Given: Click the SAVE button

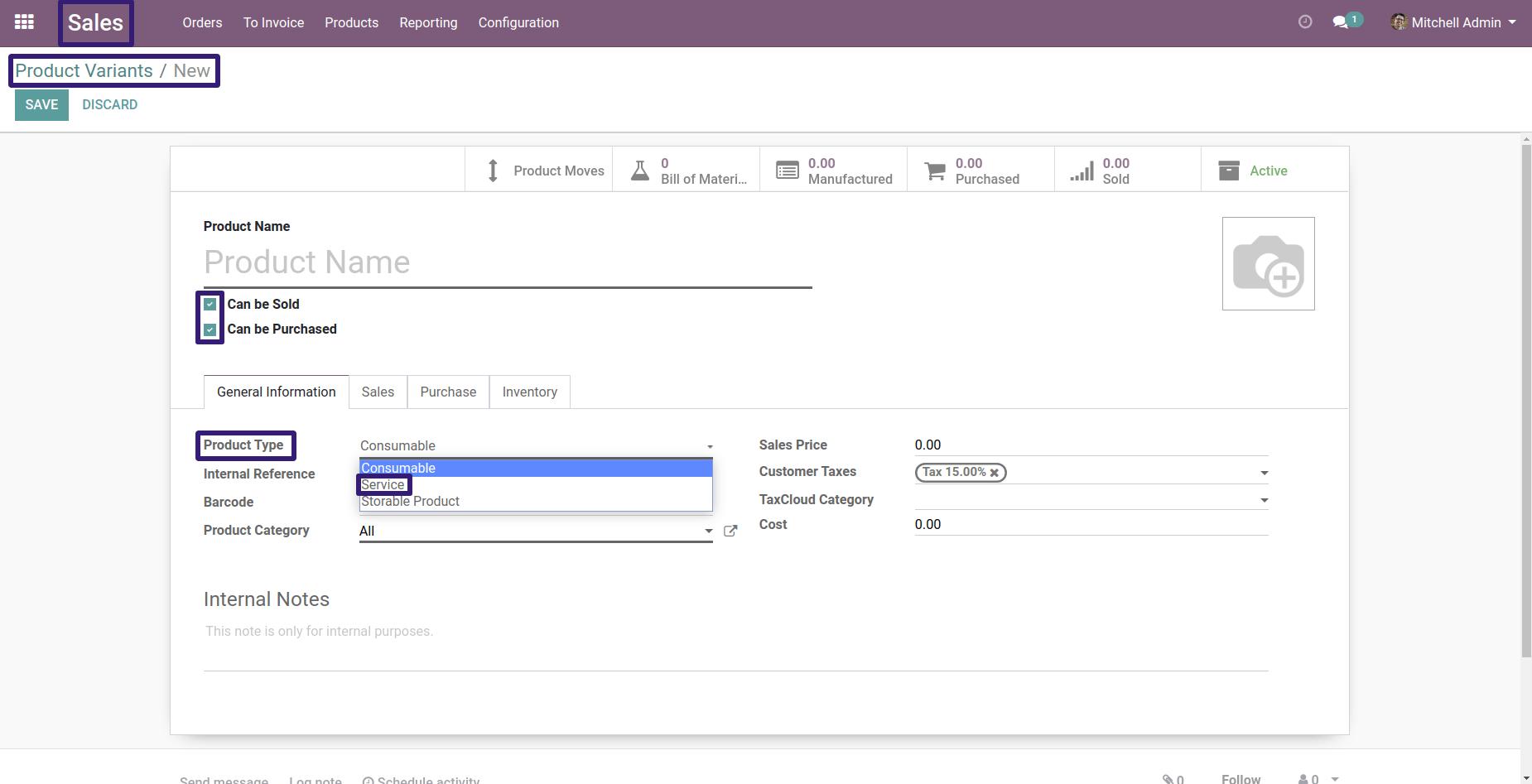Looking at the screenshot, I should tap(41, 104).
